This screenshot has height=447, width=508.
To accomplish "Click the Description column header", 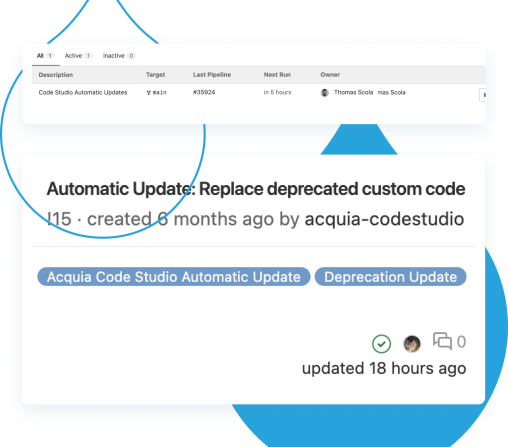I will pos(56,75).
